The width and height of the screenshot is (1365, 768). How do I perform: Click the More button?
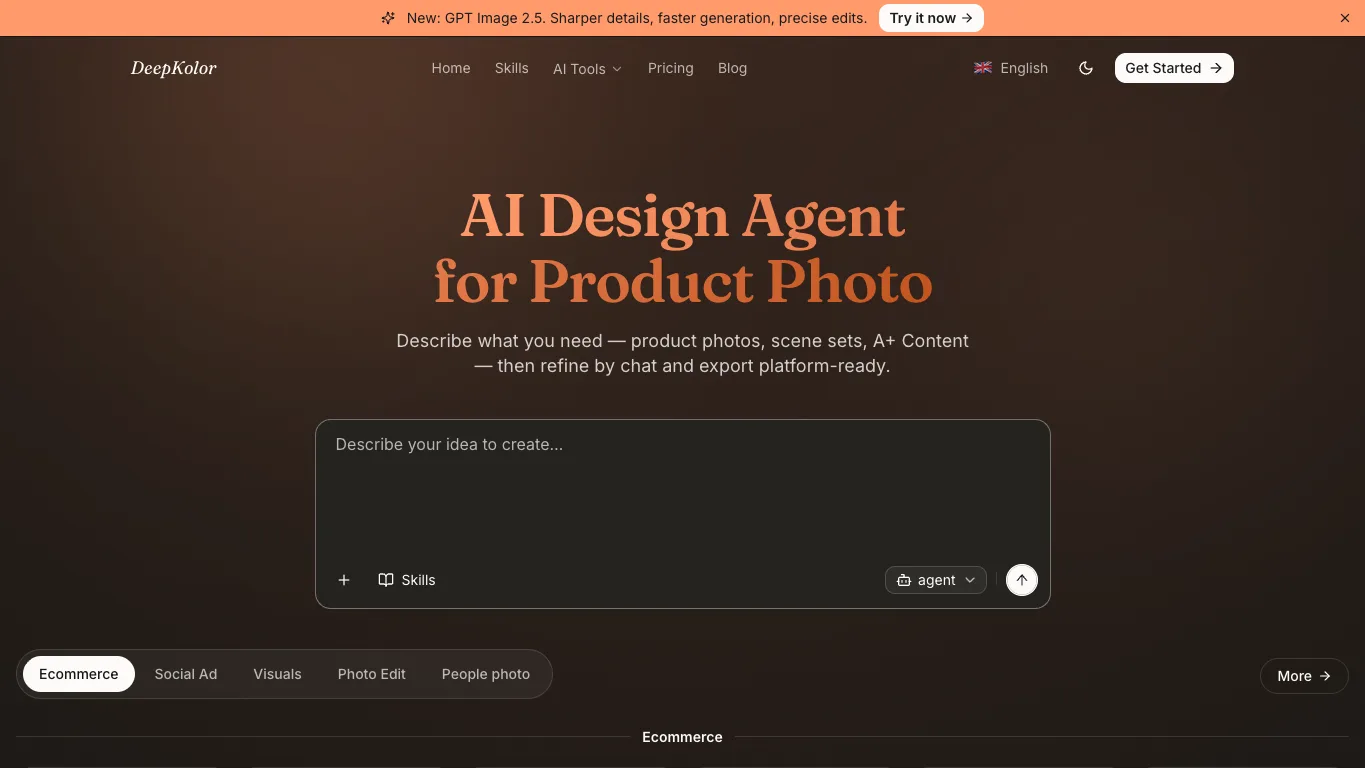click(1304, 676)
